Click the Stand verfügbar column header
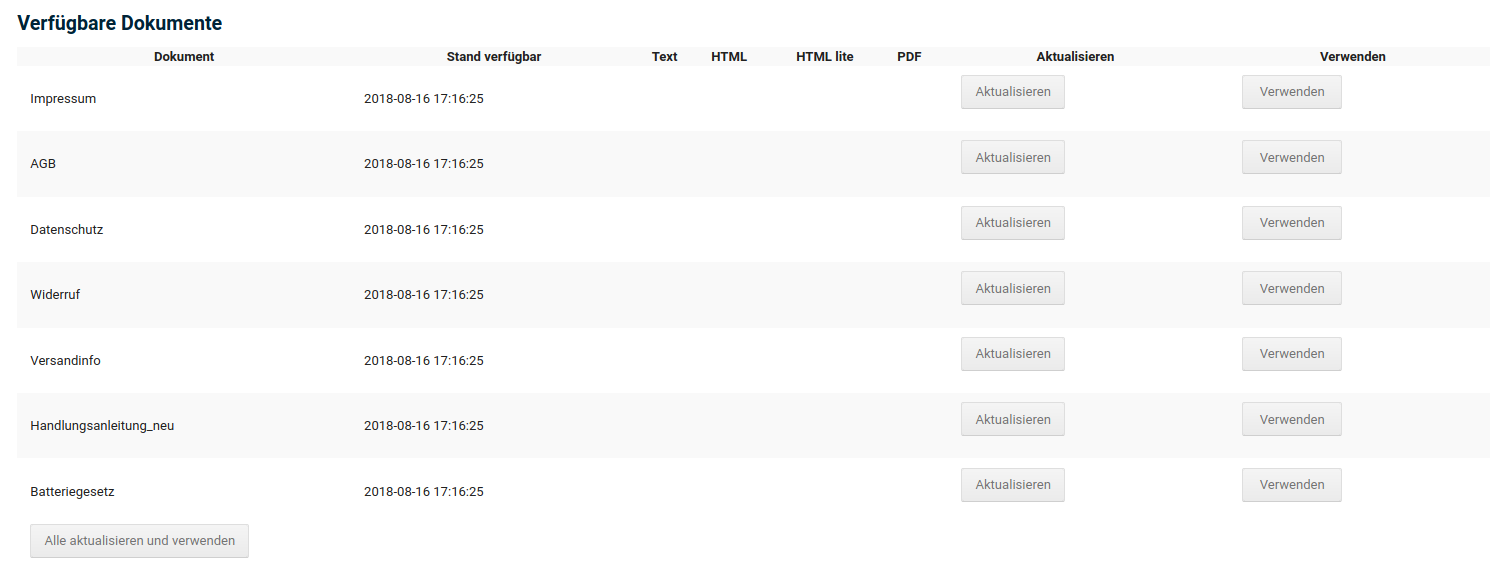1505x581 pixels. click(494, 57)
